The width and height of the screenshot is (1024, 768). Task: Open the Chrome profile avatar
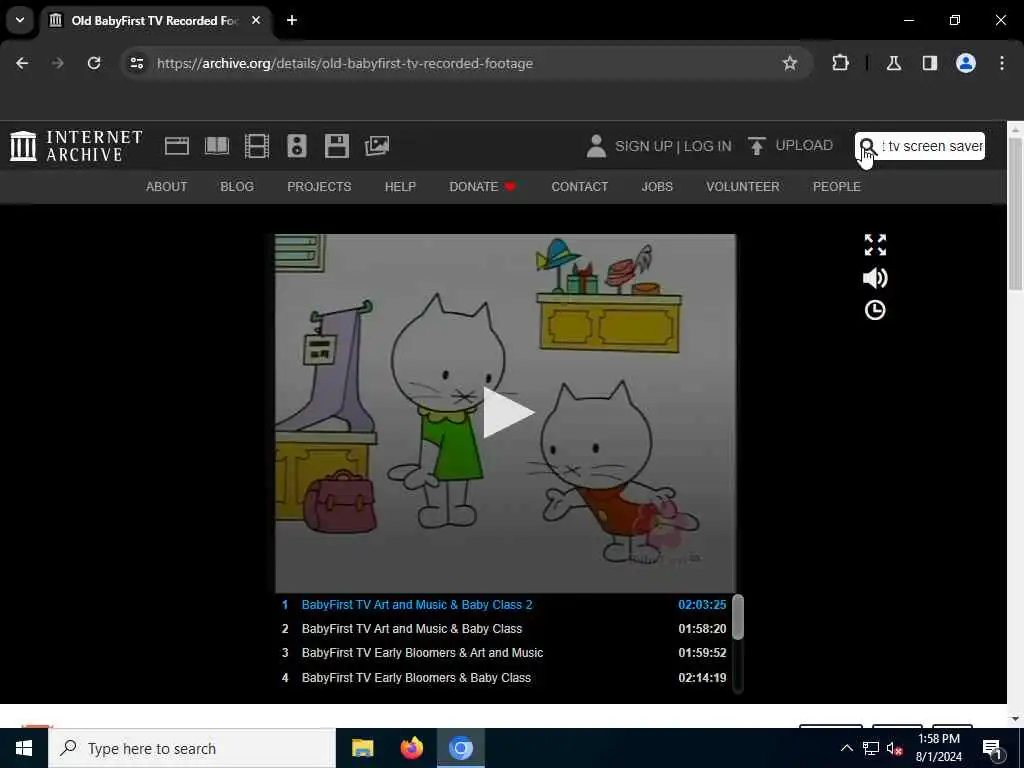(965, 63)
